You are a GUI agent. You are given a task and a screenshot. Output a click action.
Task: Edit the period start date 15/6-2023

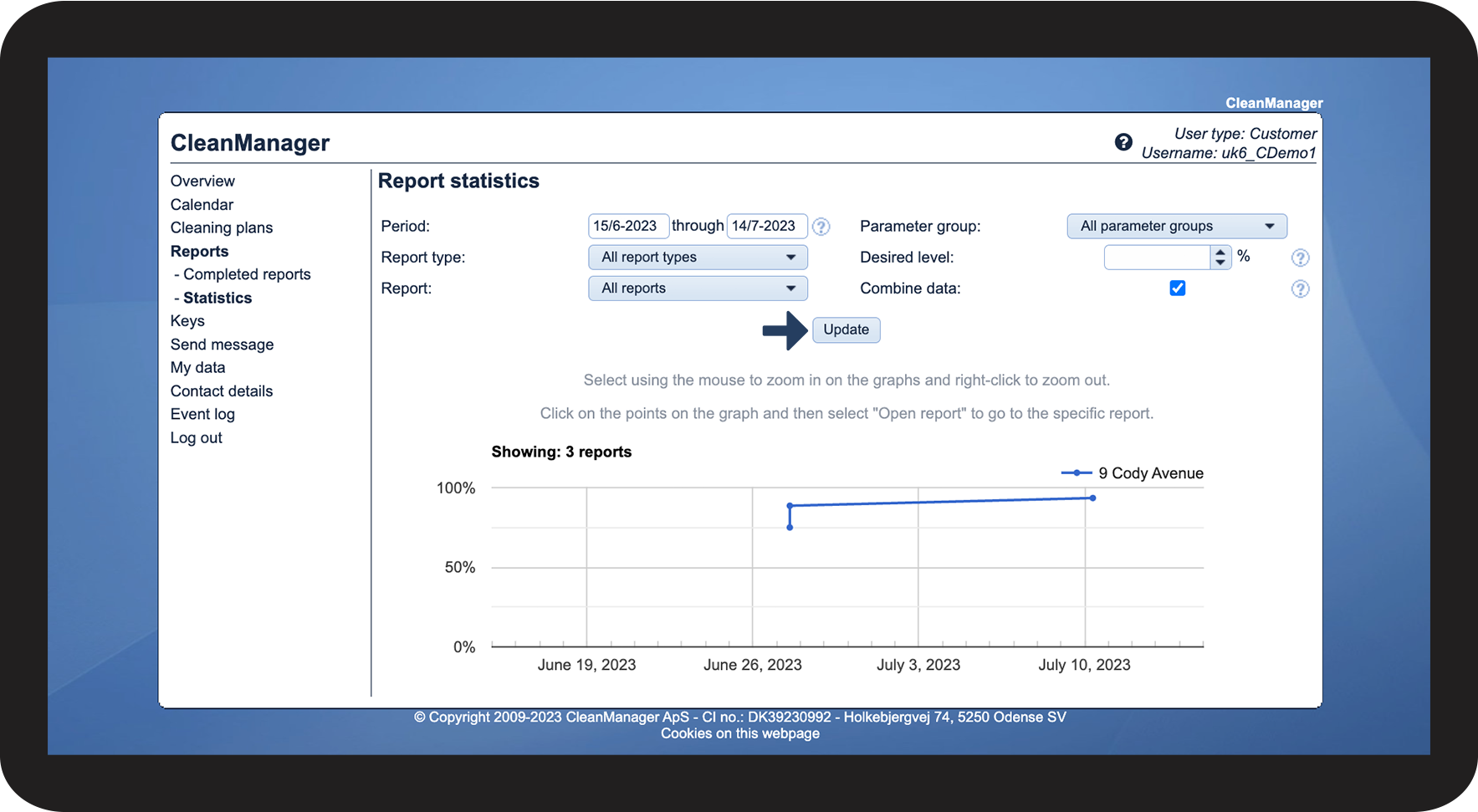[627, 226]
